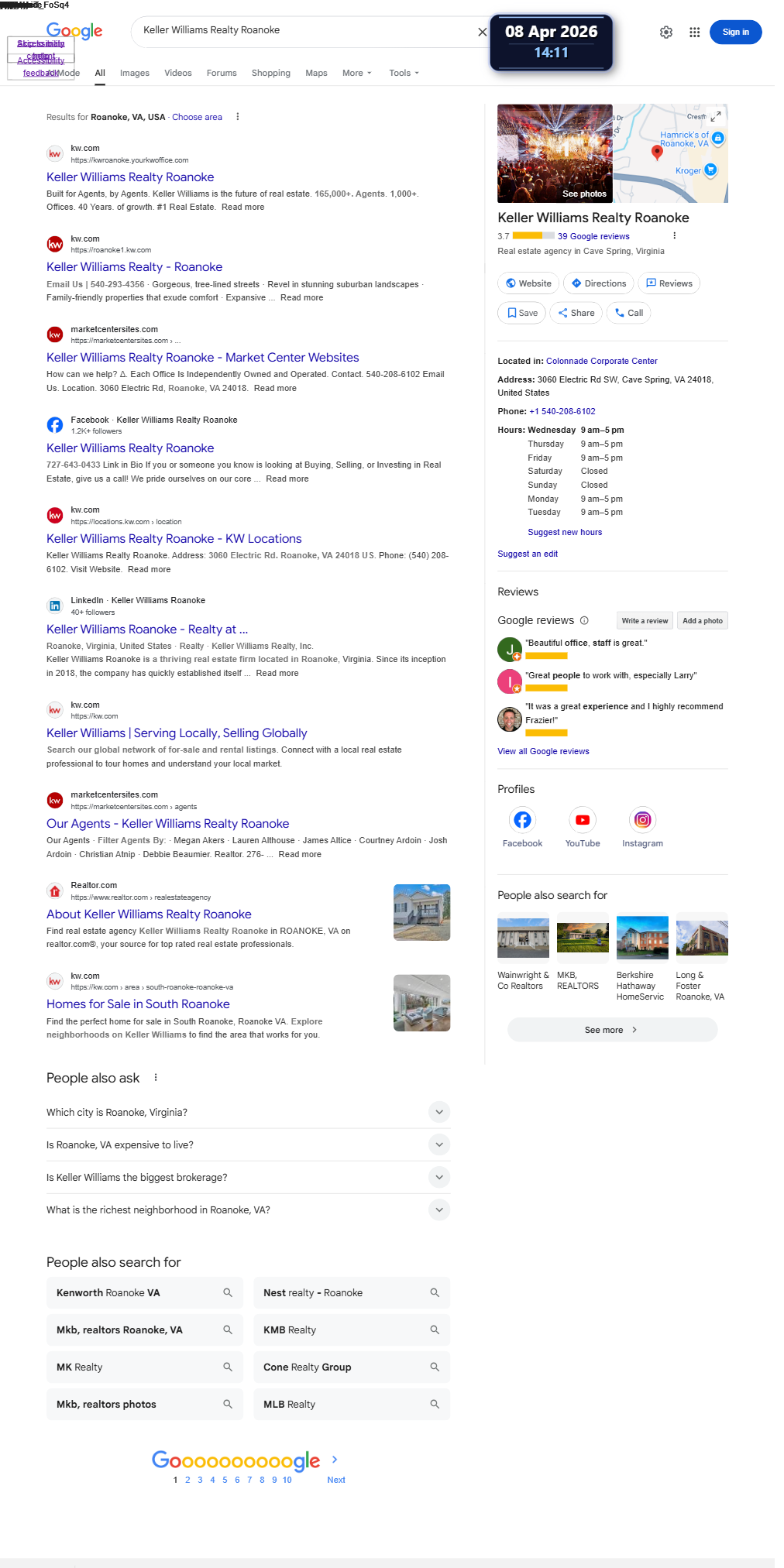
Task: Expand 'Is Keller Williams the biggest brokerage?'
Action: pyautogui.click(x=438, y=1177)
